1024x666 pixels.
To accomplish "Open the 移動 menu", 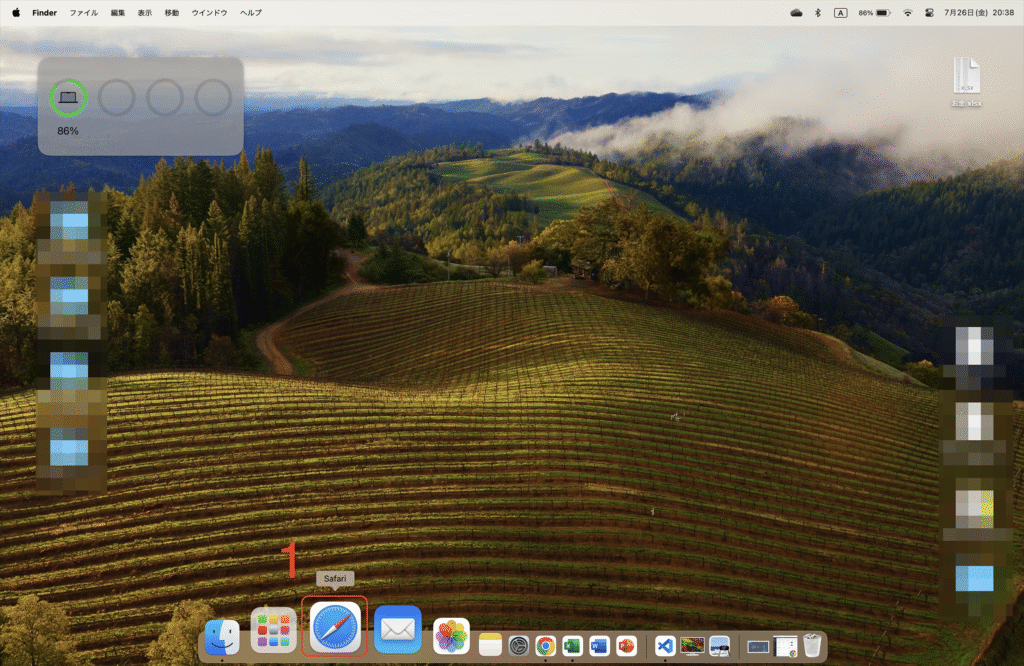I will click(x=172, y=12).
